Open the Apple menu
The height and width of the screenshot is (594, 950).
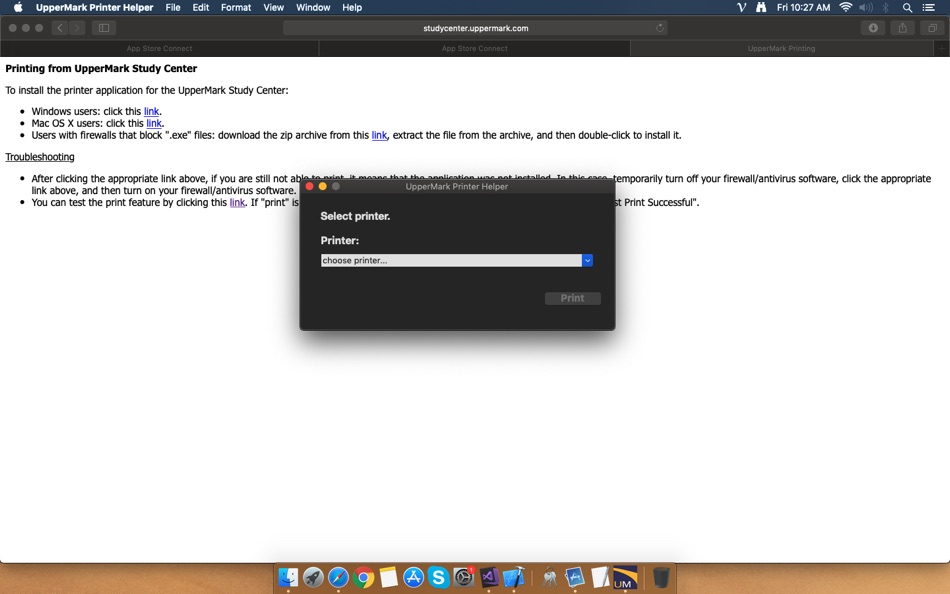click(x=18, y=7)
